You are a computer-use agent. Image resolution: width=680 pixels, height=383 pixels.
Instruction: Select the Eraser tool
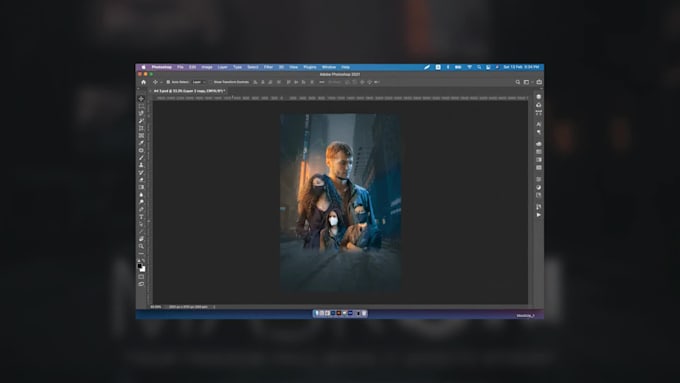(x=141, y=180)
